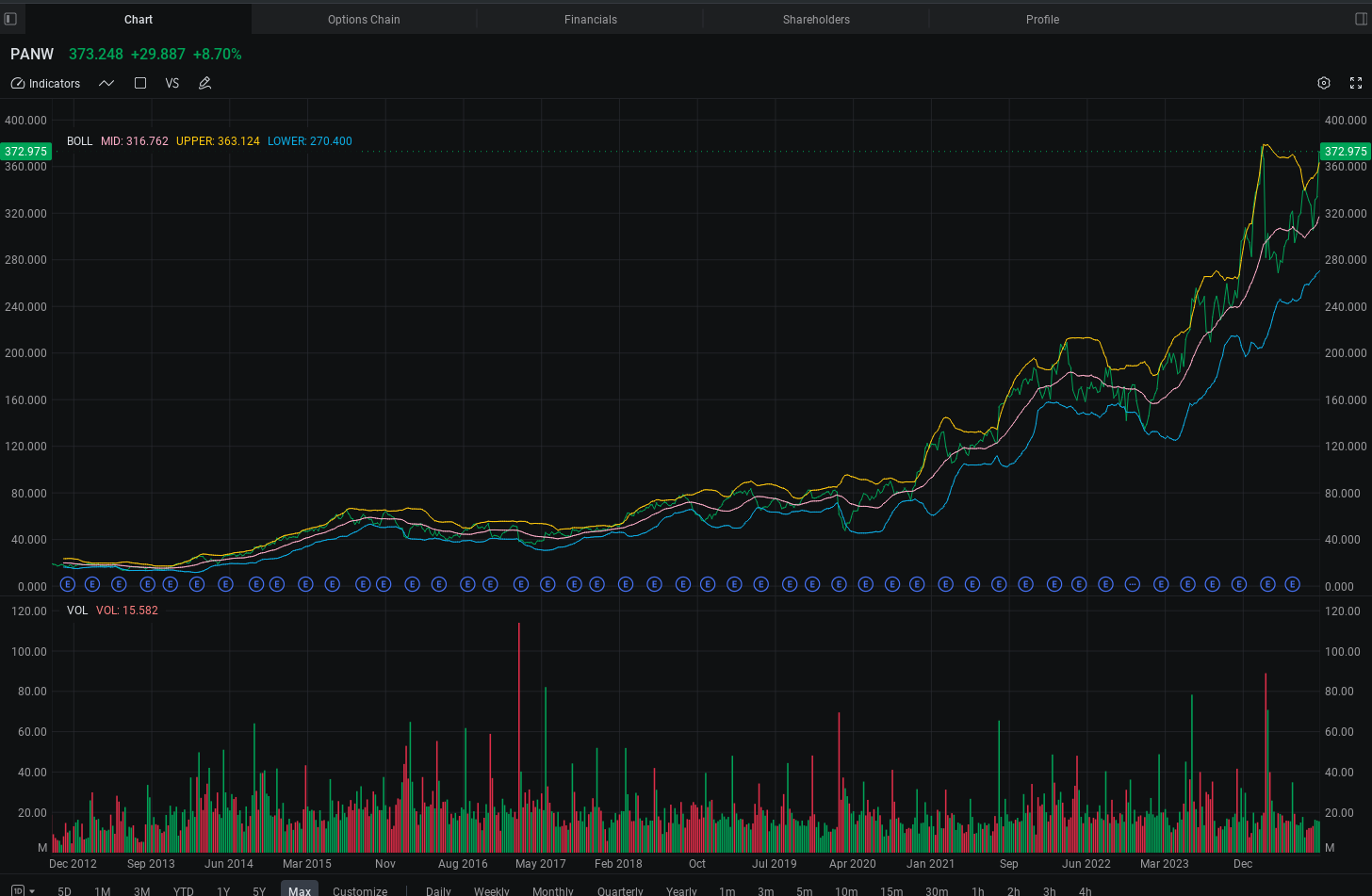Click the 372.975 price tag on right axis

click(x=1346, y=151)
